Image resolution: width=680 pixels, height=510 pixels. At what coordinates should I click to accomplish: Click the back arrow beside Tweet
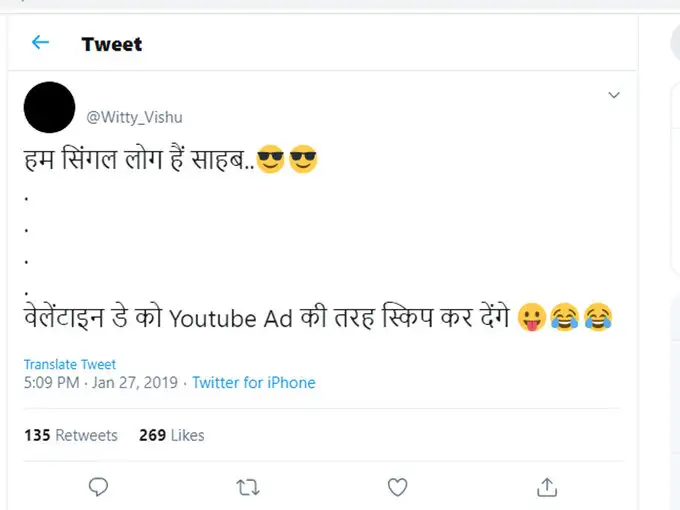pos(40,43)
